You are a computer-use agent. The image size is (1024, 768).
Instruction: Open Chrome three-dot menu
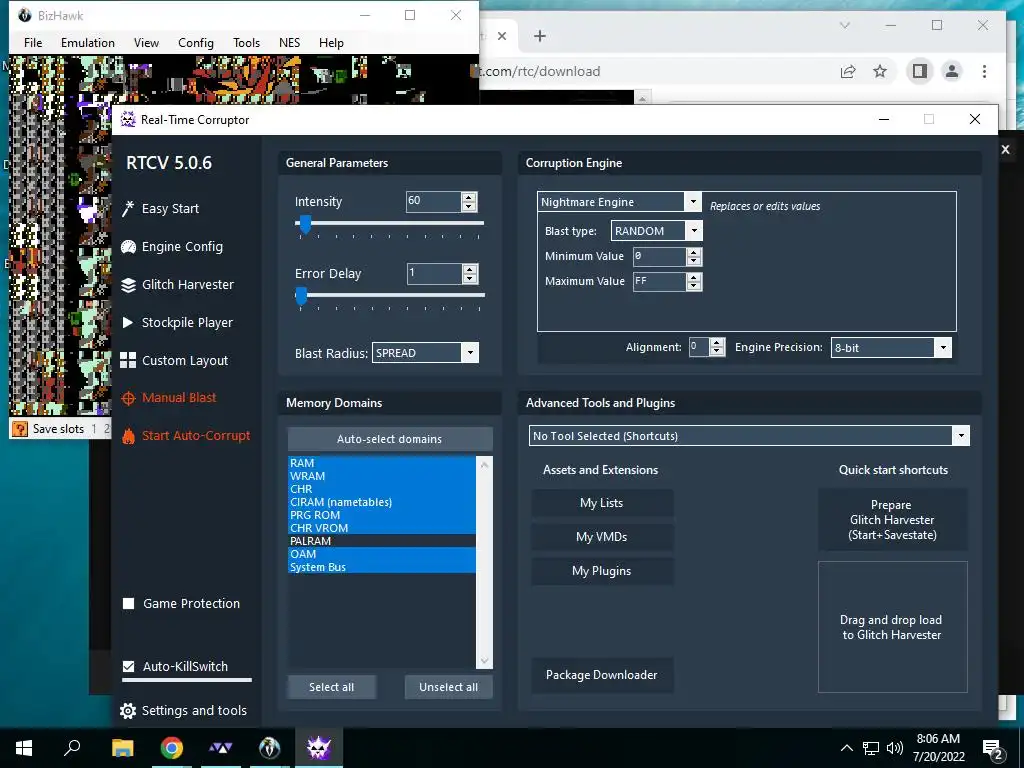pyautogui.click(x=984, y=71)
